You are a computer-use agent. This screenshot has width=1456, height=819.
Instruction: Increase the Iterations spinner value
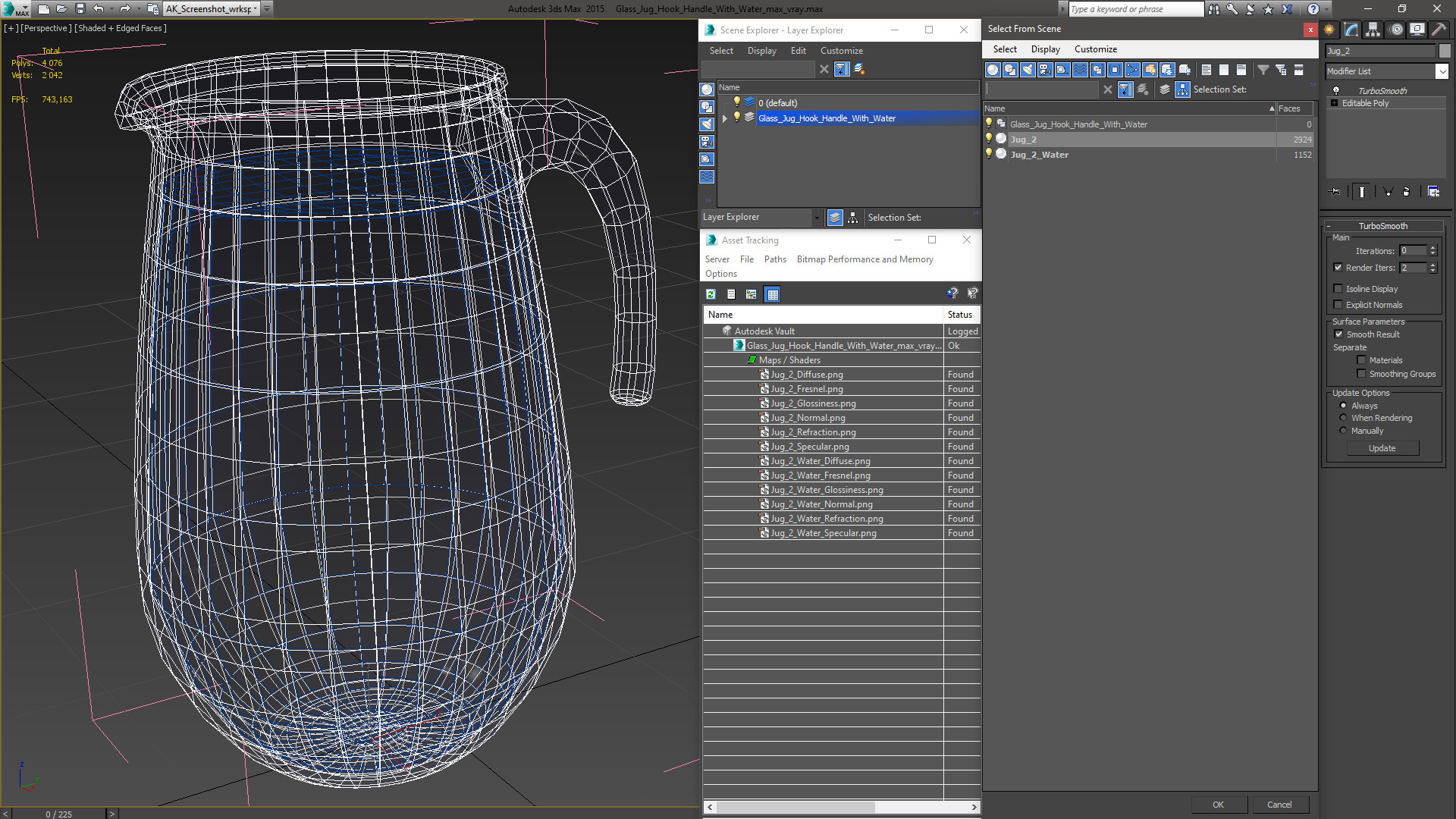click(x=1432, y=248)
